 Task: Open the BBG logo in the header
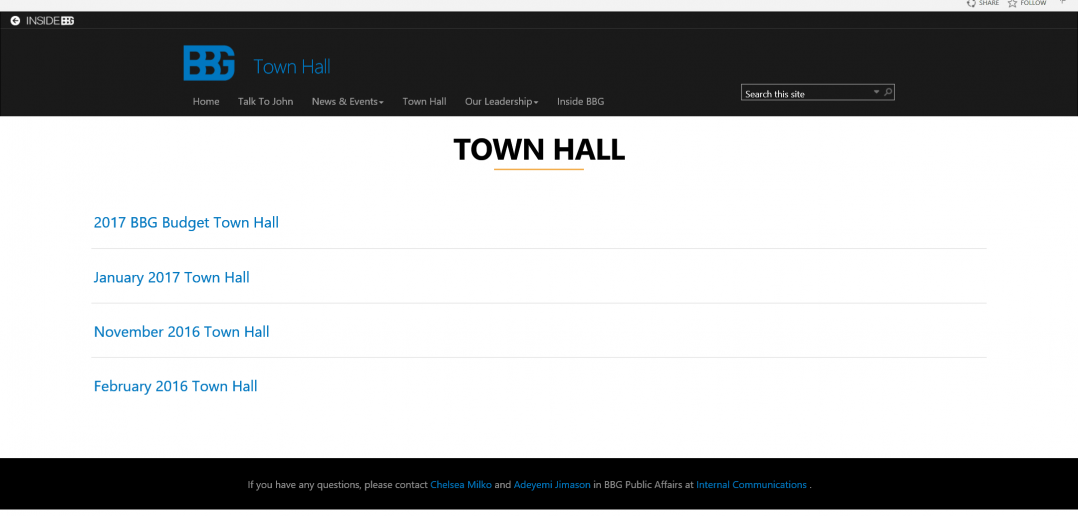coord(209,63)
